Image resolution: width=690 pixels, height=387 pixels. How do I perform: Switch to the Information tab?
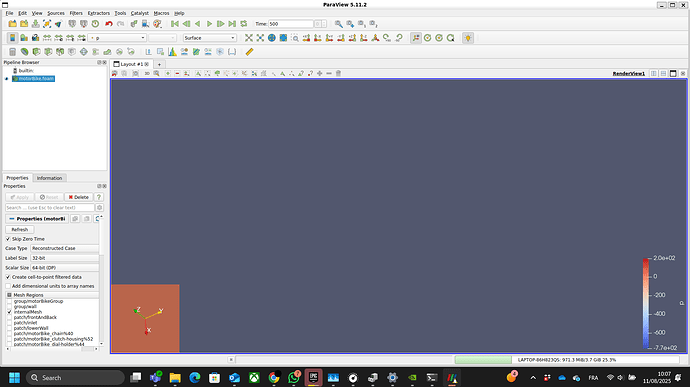pyautogui.click(x=49, y=178)
